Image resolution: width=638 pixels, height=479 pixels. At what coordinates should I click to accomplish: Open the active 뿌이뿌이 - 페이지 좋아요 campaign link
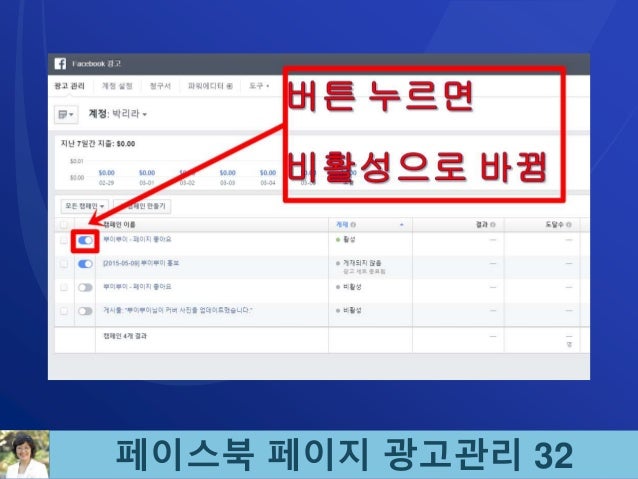tap(137, 239)
